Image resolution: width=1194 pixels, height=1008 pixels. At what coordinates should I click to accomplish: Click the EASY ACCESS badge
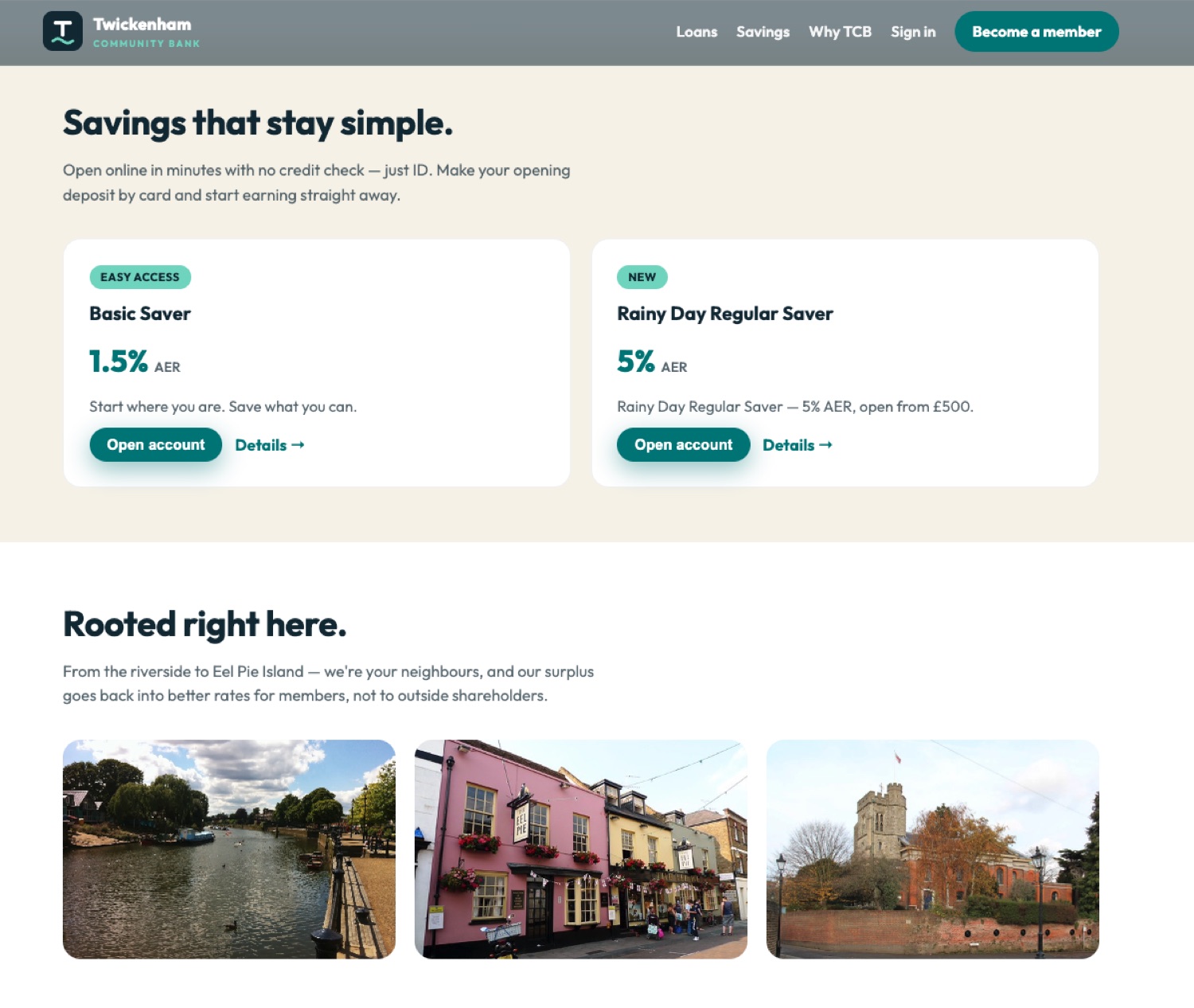tap(140, 277)
